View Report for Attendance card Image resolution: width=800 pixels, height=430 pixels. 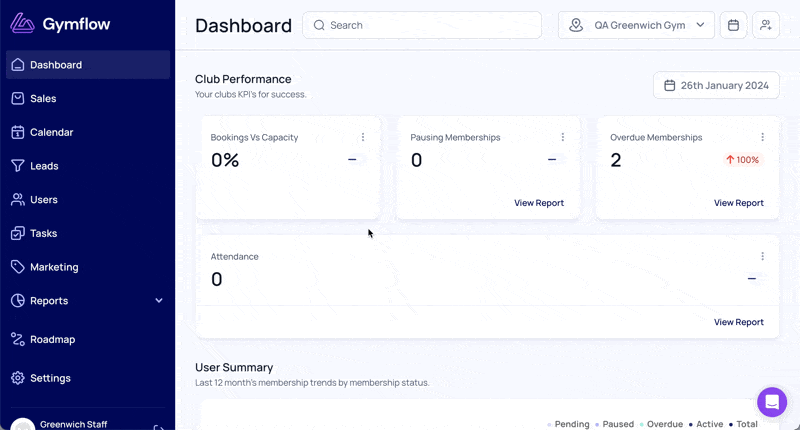click(738, 322)
